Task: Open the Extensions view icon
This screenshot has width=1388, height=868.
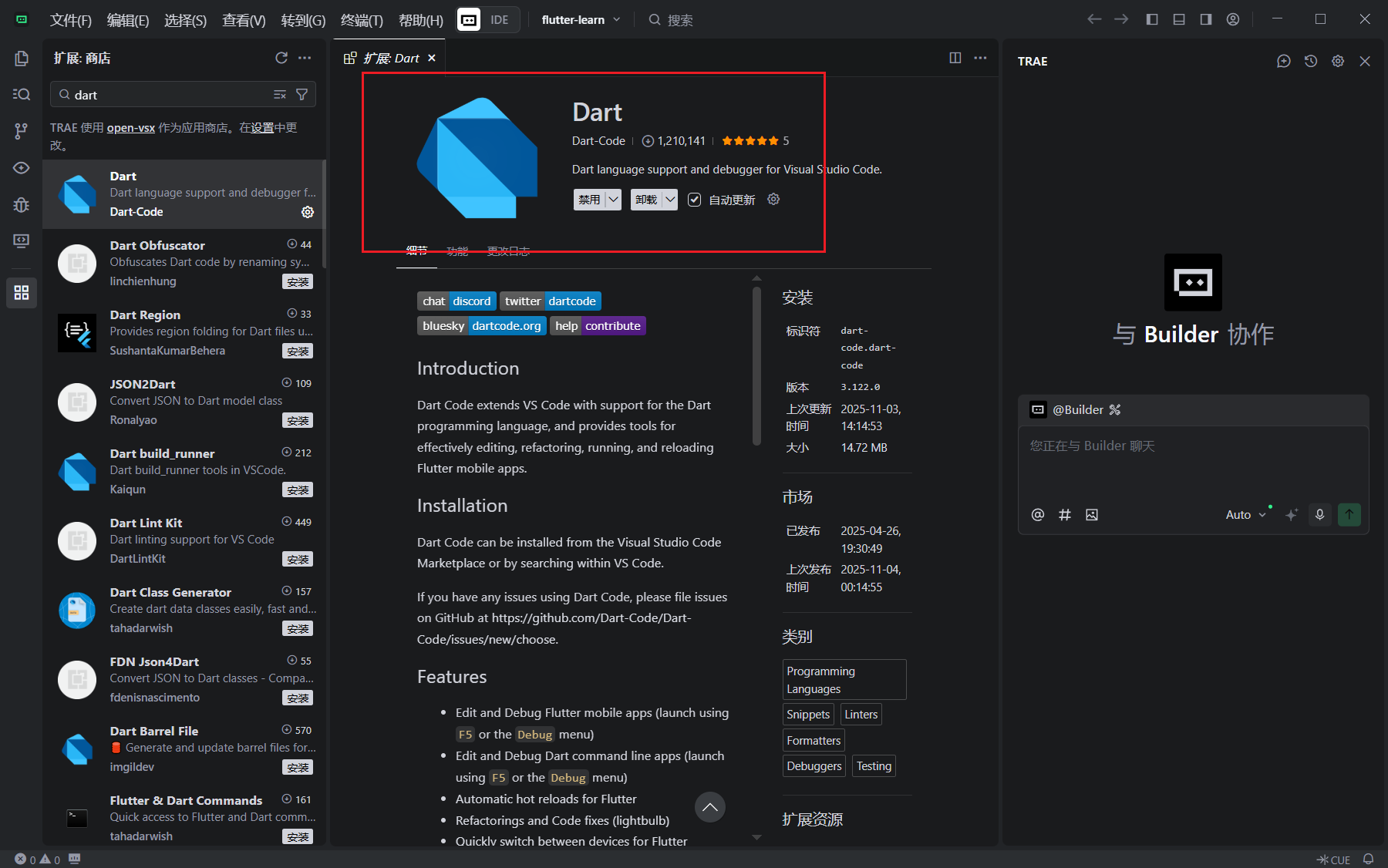Action: point(22,292)
